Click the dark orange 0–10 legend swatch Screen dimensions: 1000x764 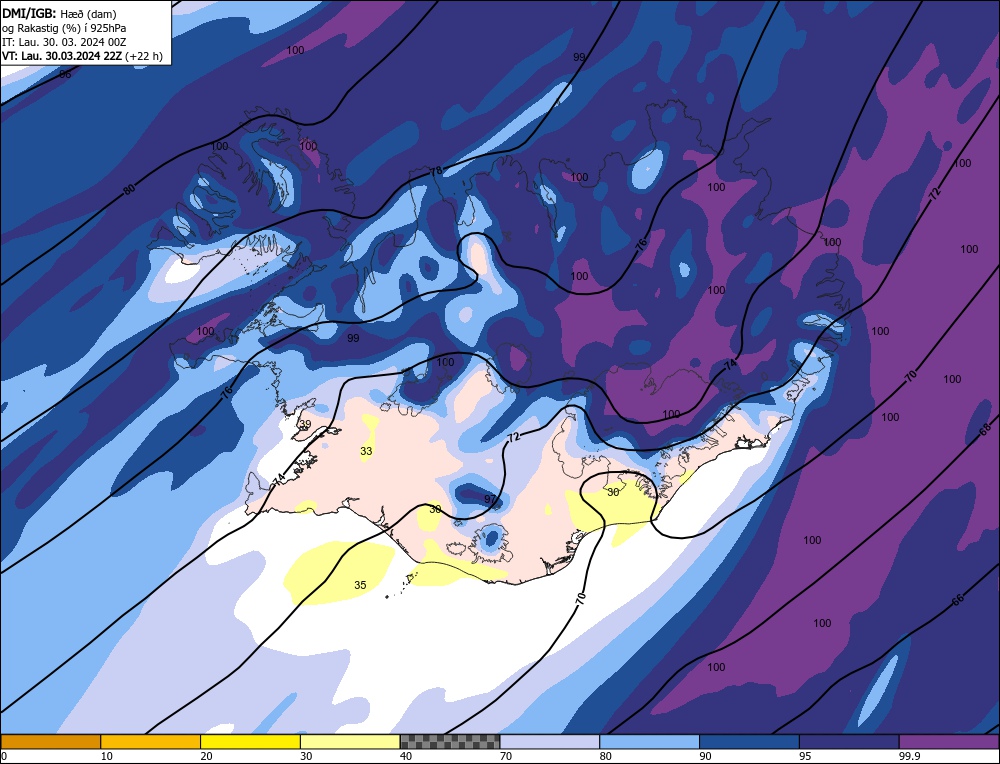click(x=50, y=742)
